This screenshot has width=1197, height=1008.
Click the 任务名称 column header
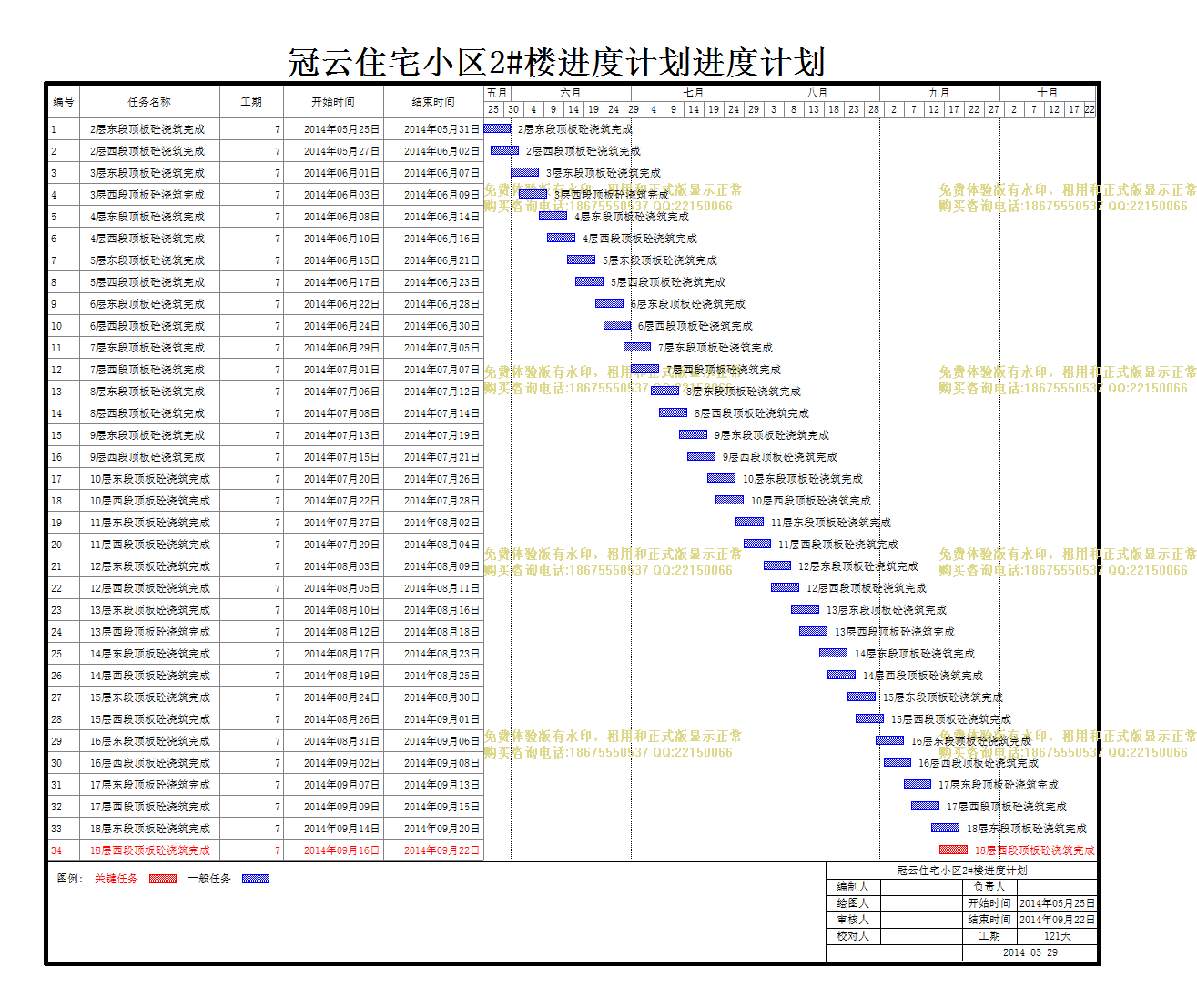149,102
